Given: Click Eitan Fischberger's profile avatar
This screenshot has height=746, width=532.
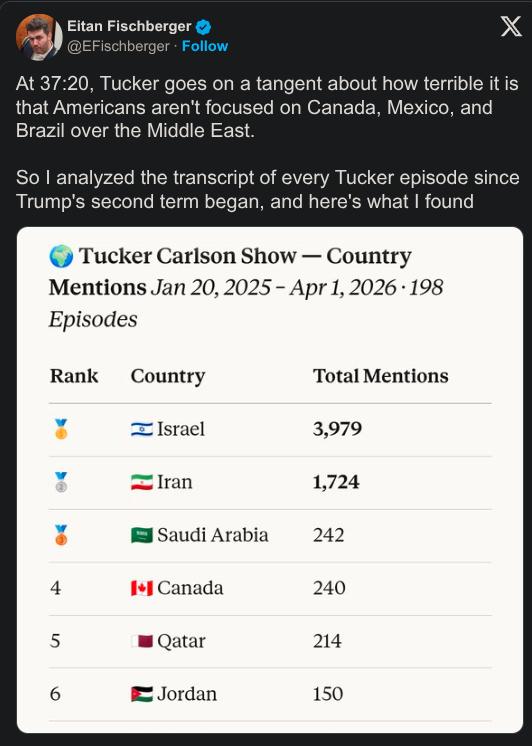Looking at the screenshot, I should [x=39, y=37].
